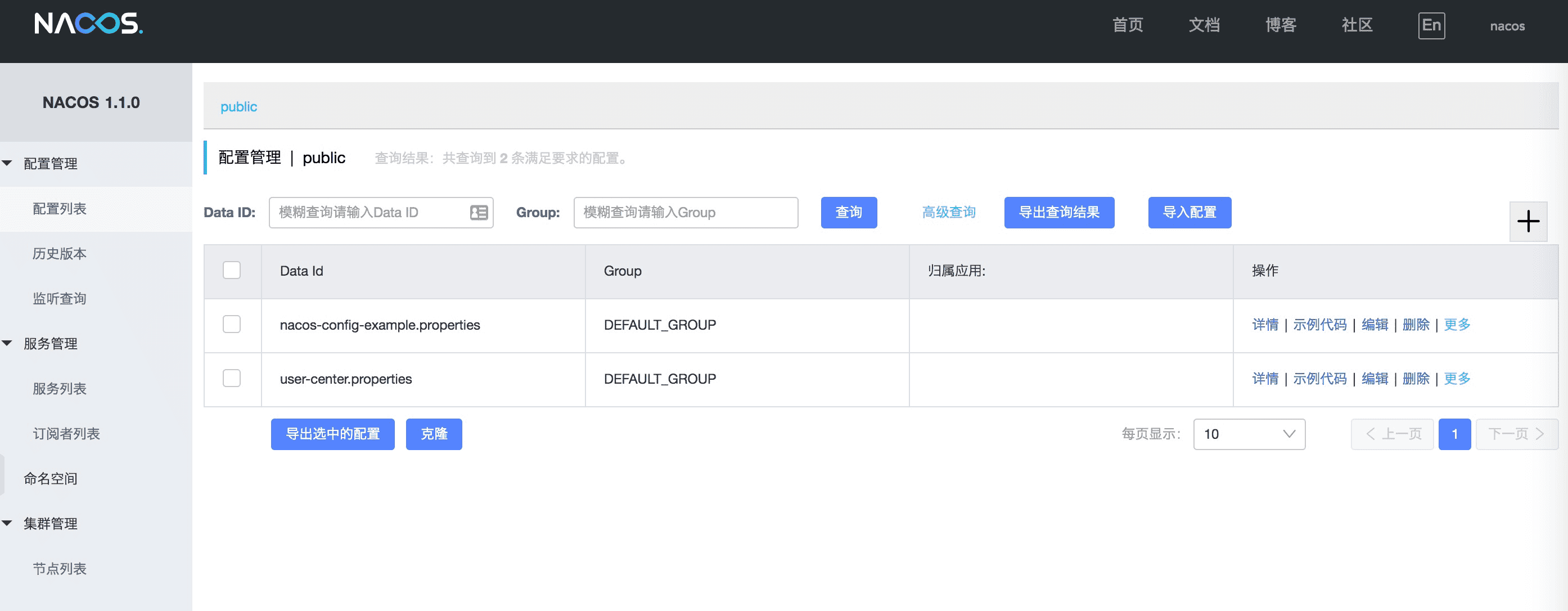Tick checkbox for user-center.properties row

tap(232, 378)
